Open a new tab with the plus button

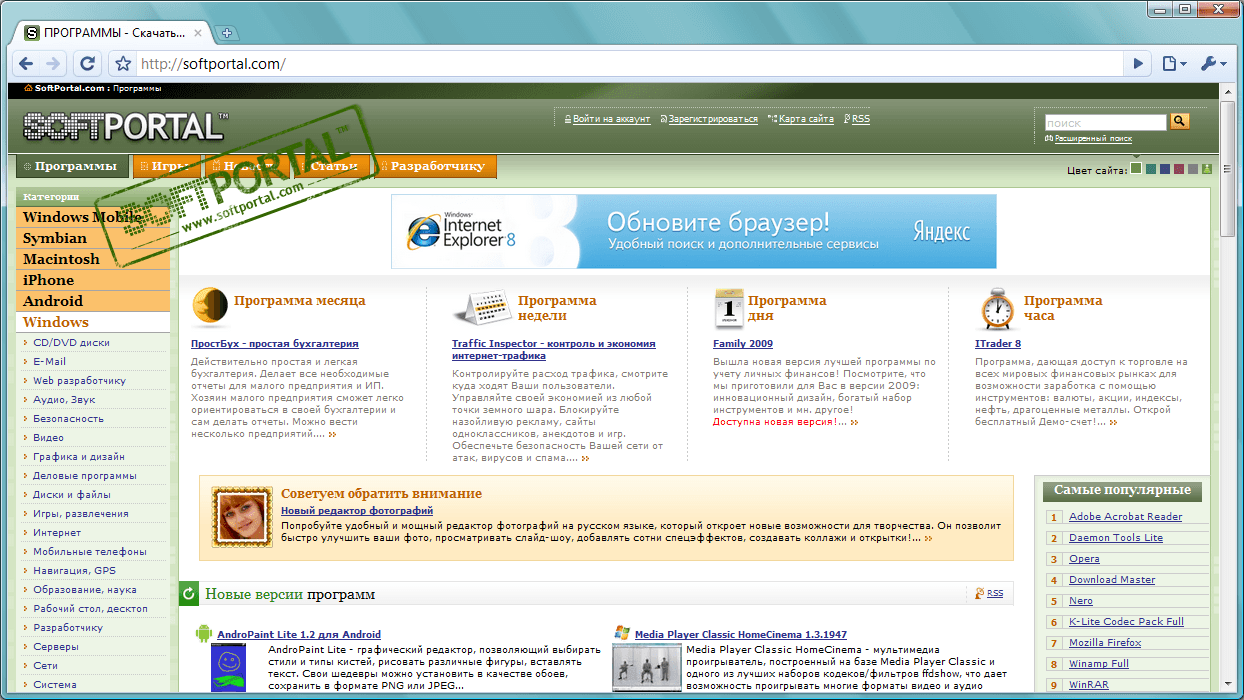(226, 33)
